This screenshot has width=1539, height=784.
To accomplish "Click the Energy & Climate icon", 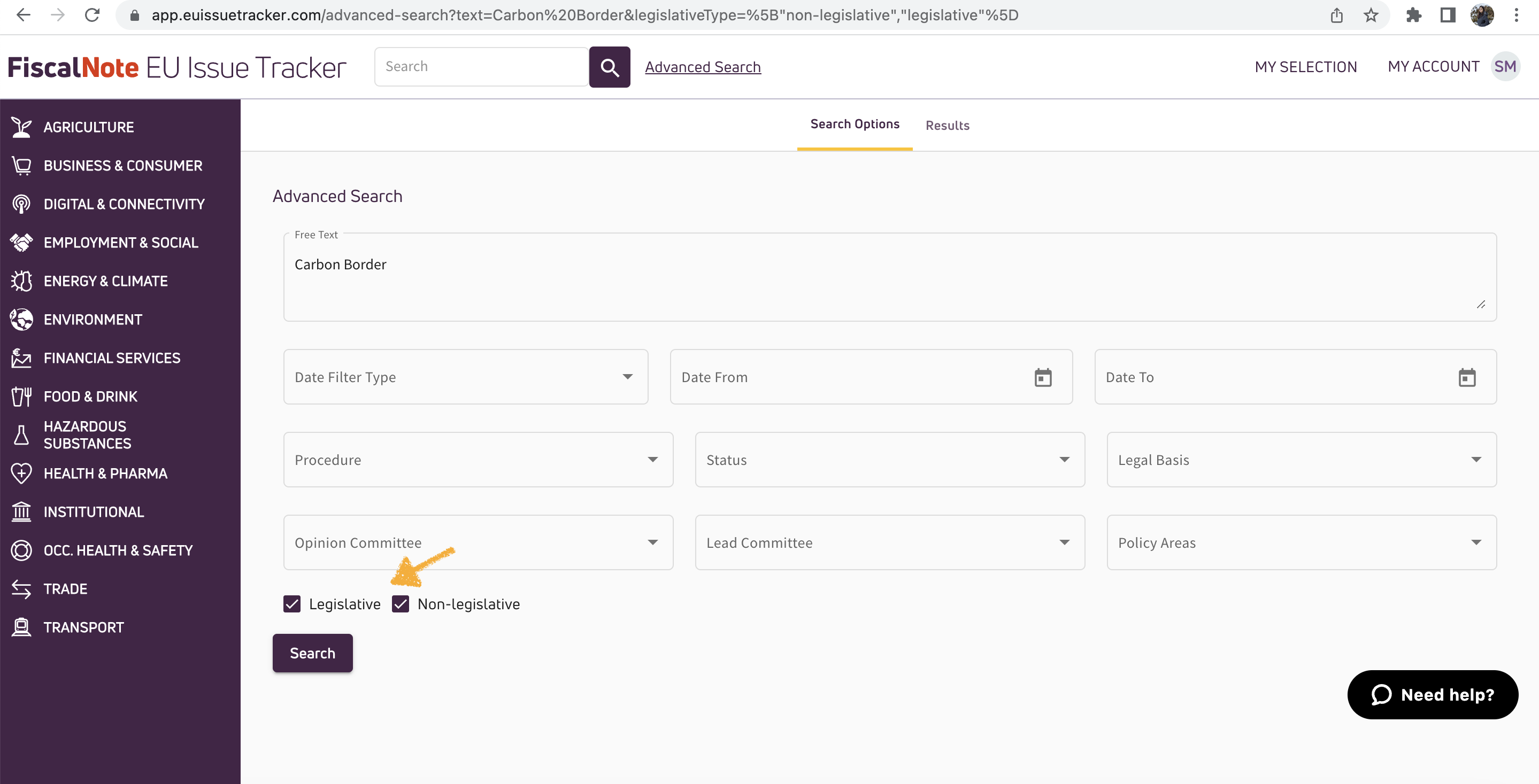I will click(21, 281).
